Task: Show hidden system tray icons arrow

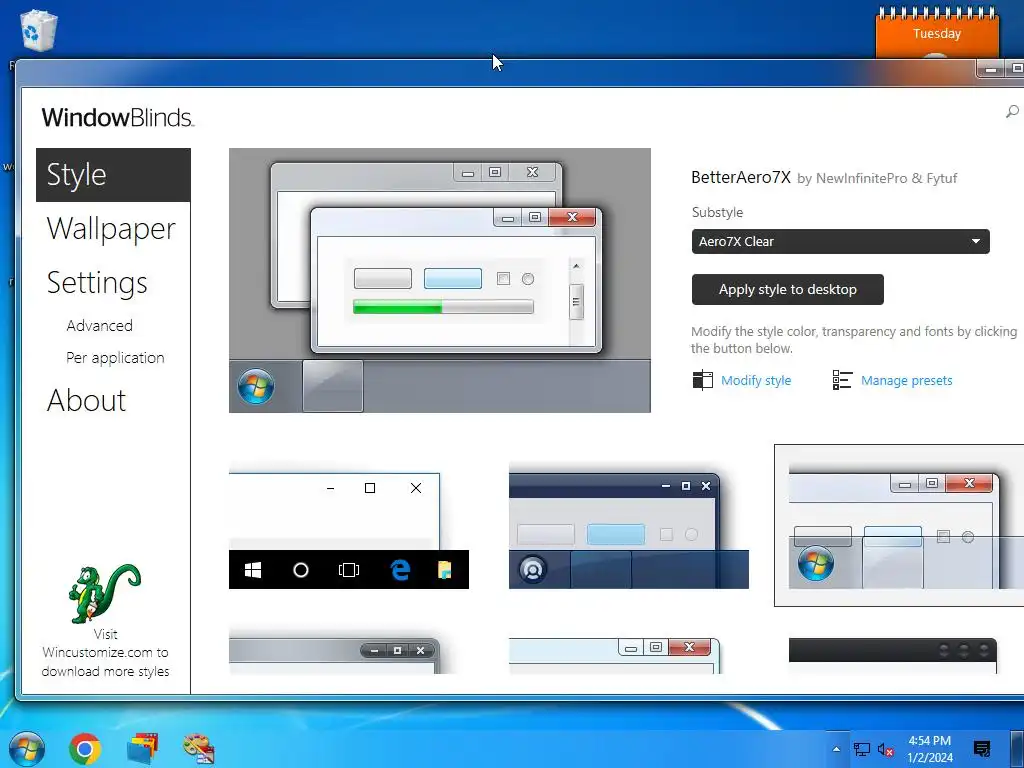Action: pos(837,749)
